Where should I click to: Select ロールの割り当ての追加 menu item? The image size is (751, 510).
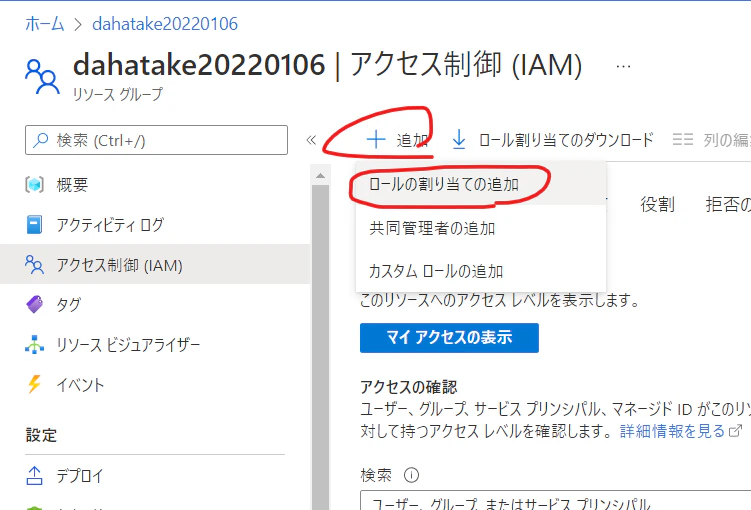[x=481, y=184]
